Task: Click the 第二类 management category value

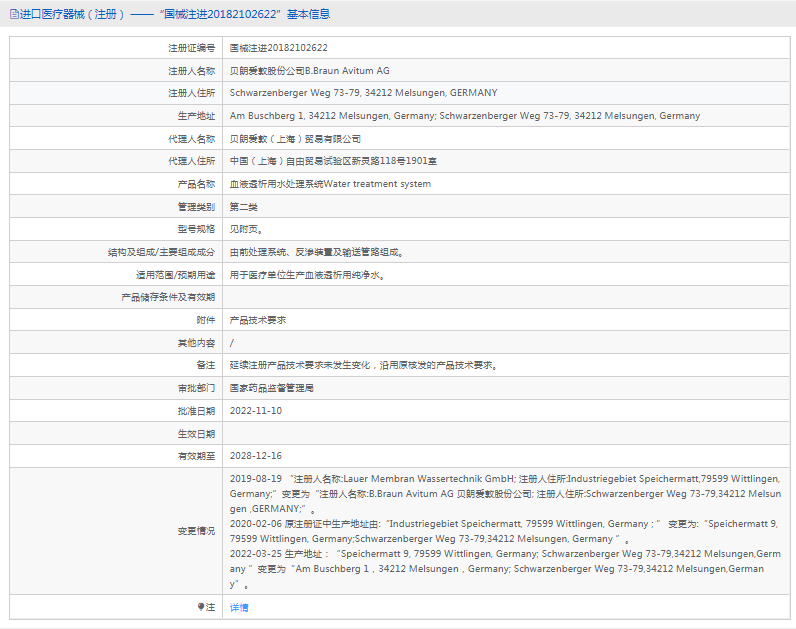Action: point(244,207)
